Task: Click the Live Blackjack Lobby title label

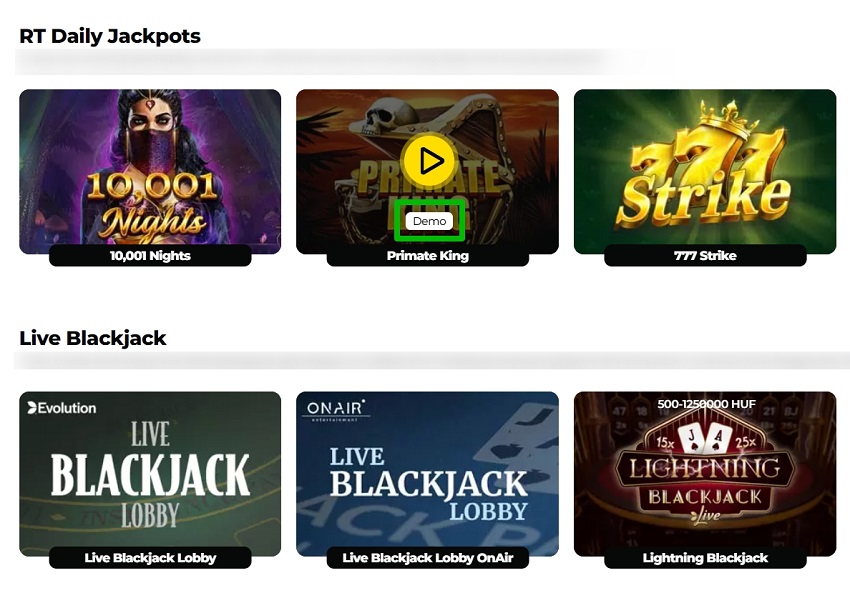Action: (150, 558)
